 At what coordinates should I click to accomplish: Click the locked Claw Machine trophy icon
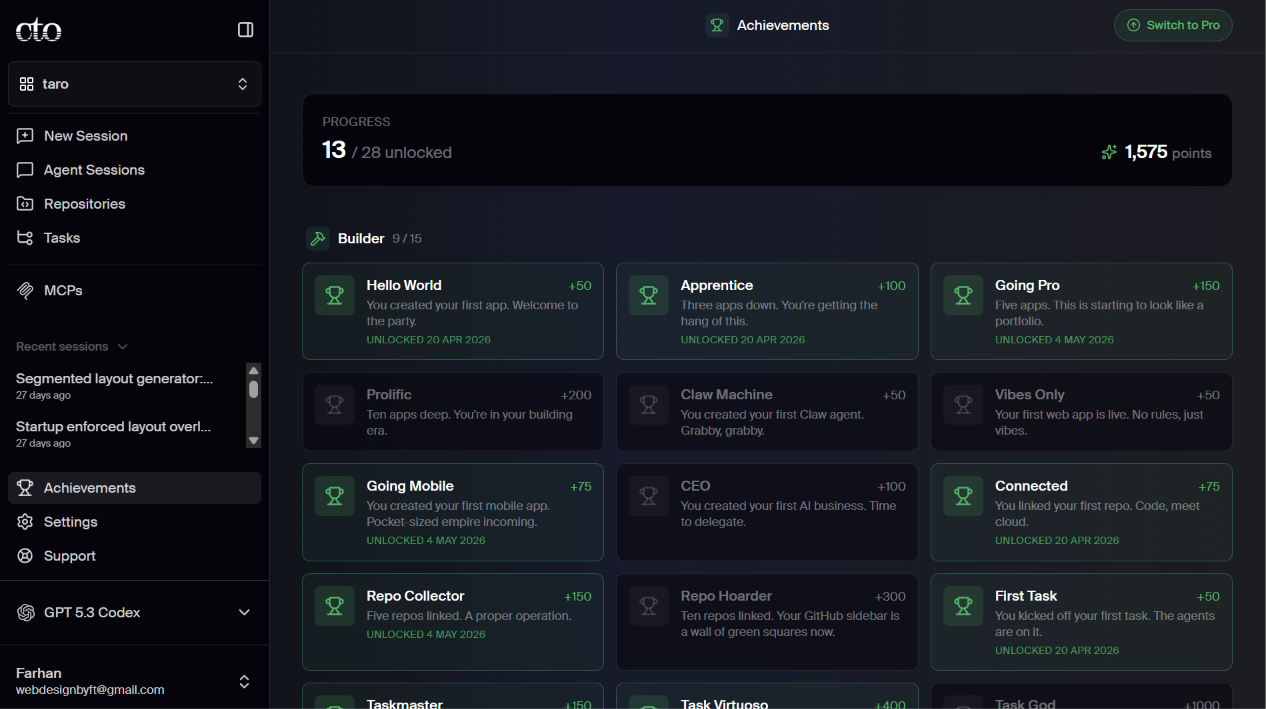click(649, 404)
